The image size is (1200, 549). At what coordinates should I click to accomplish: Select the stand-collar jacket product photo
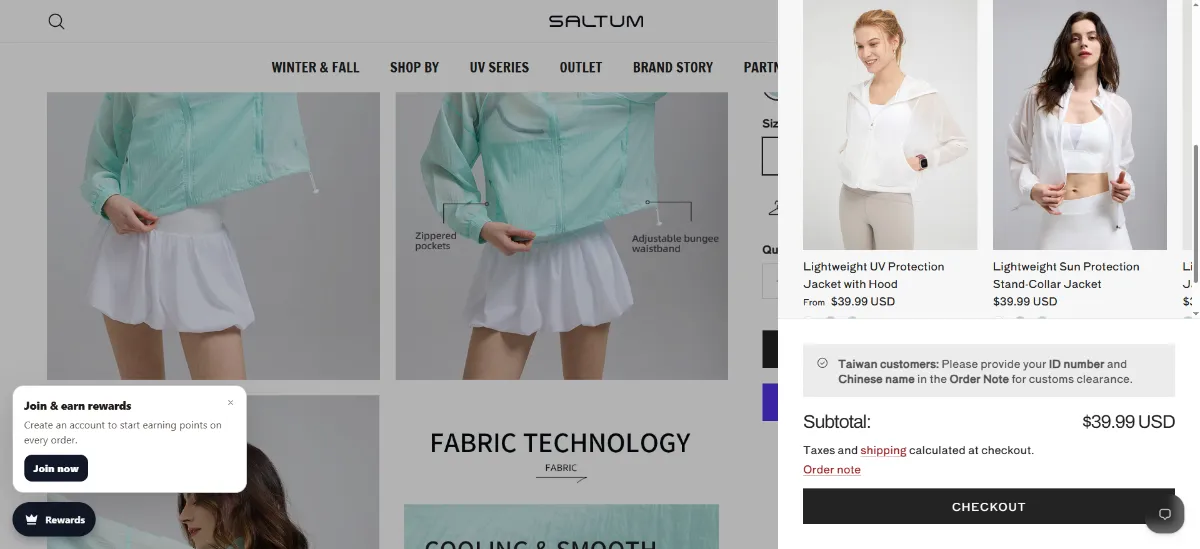point(1080,124)
